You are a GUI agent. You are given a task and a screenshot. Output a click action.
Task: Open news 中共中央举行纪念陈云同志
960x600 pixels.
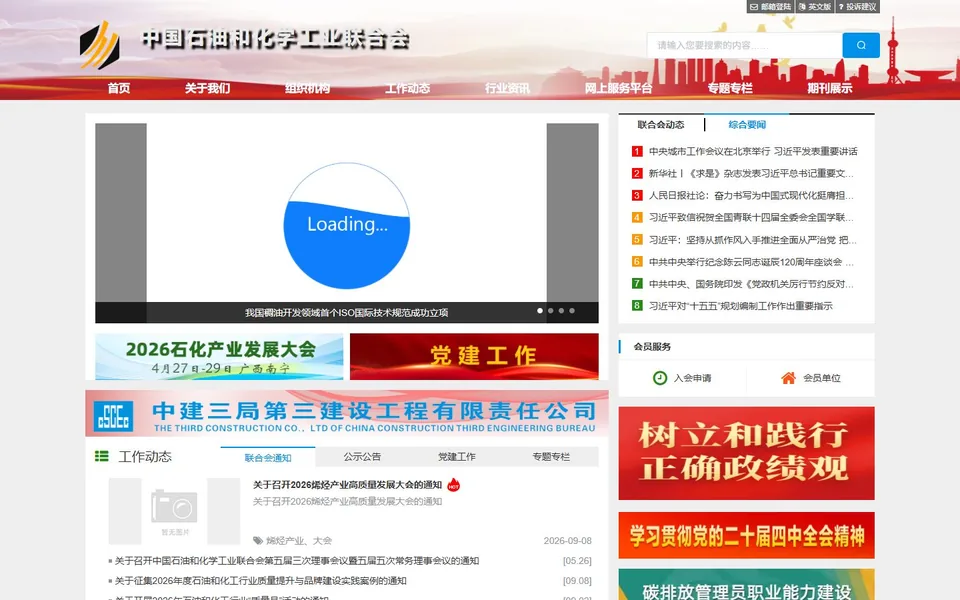point(751,261)
